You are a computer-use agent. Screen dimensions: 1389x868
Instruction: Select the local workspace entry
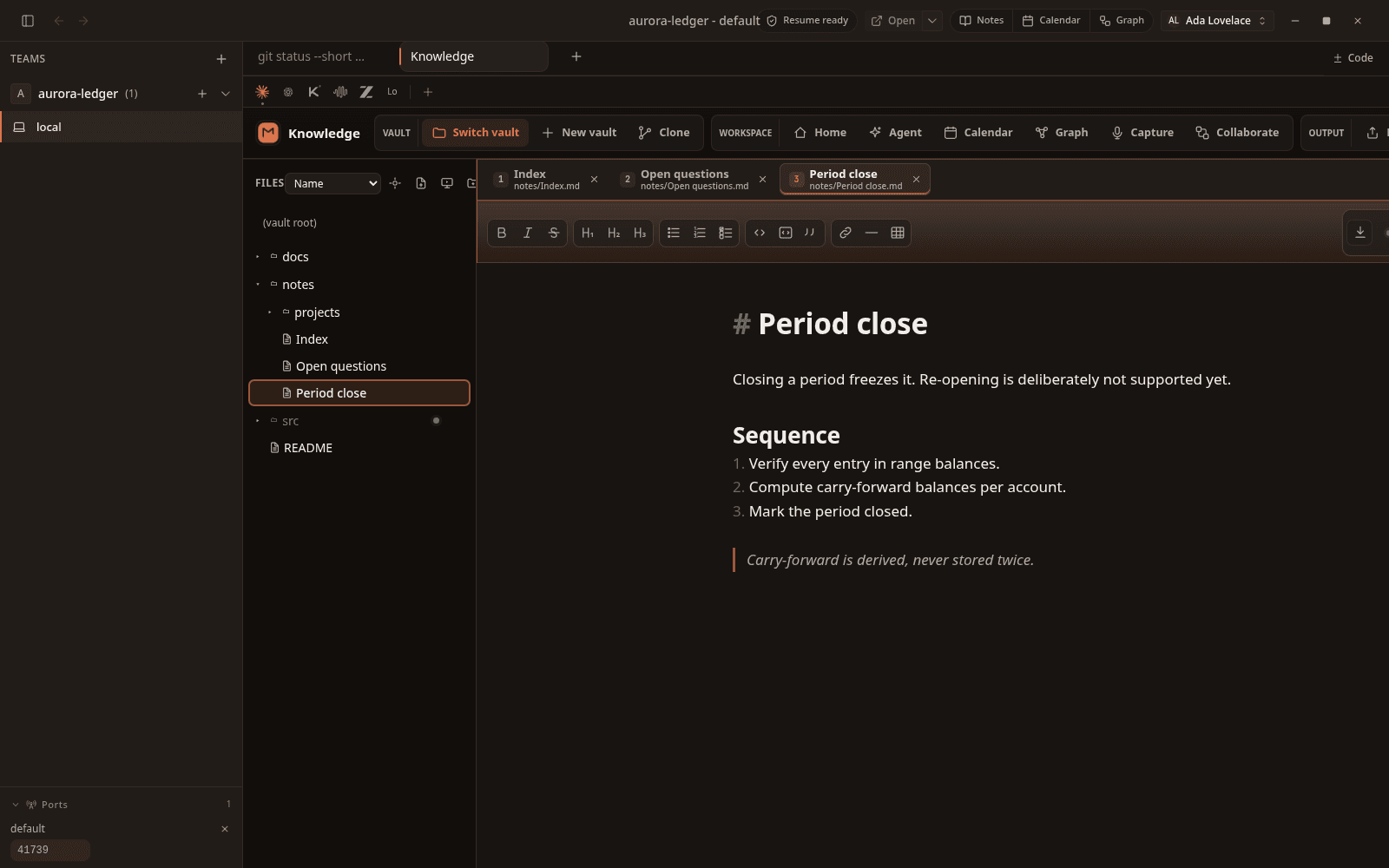coord(122,127)
